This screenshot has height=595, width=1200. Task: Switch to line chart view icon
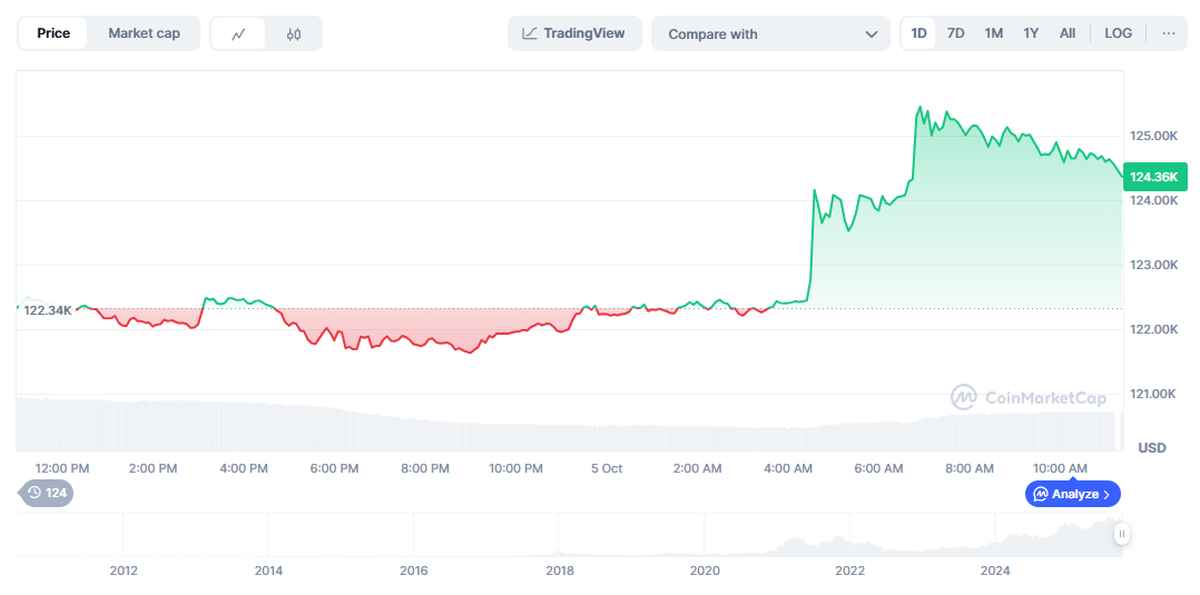[238, 33]
